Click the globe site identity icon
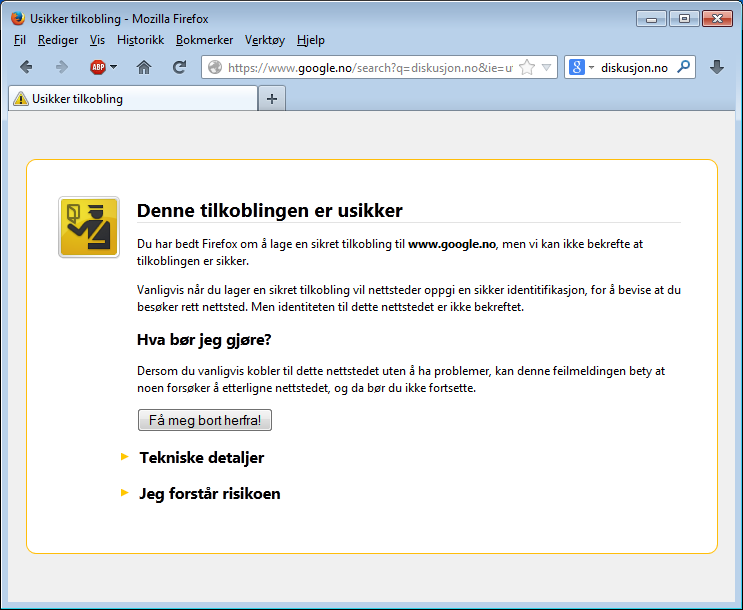 [215, 67]
